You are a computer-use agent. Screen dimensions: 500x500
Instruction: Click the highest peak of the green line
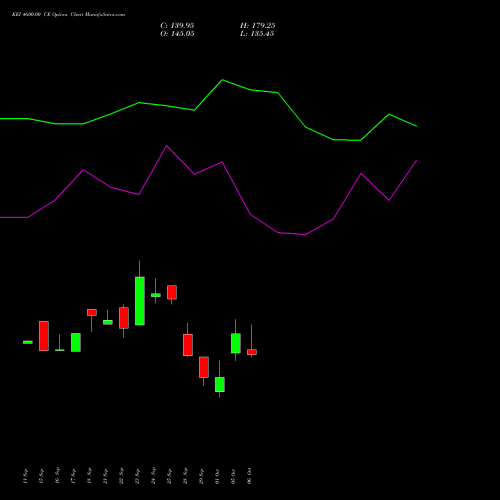(222, 80)
